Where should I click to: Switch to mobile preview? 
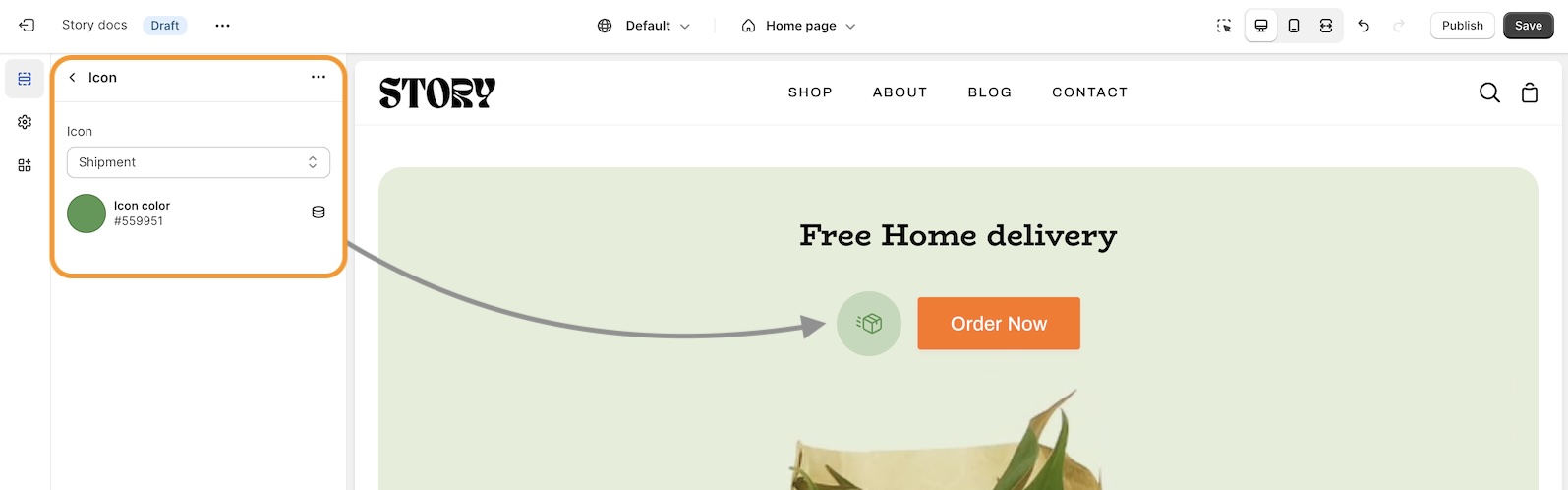tap(1294, 26)
